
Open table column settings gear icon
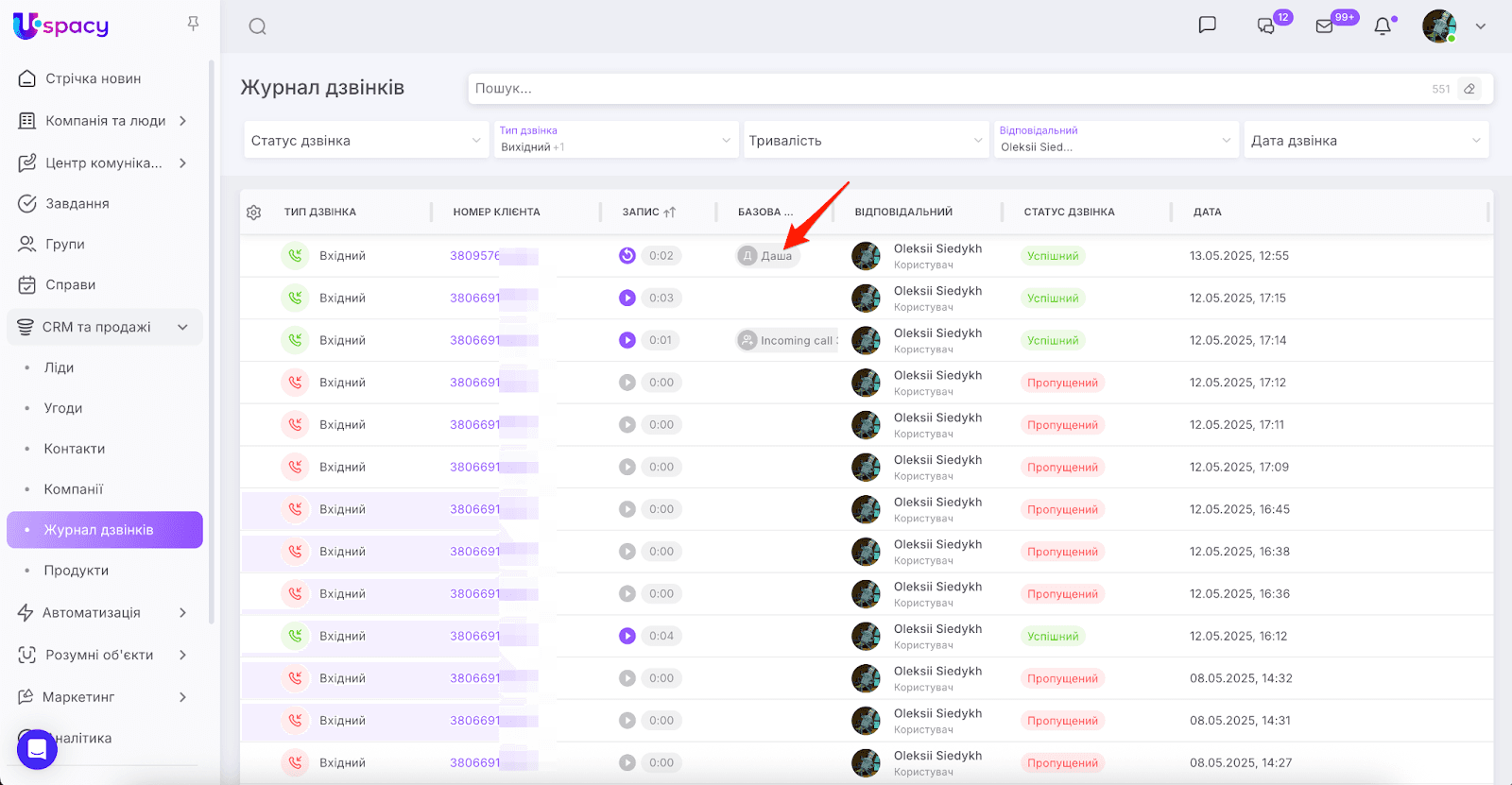click(x=254, y=213)
